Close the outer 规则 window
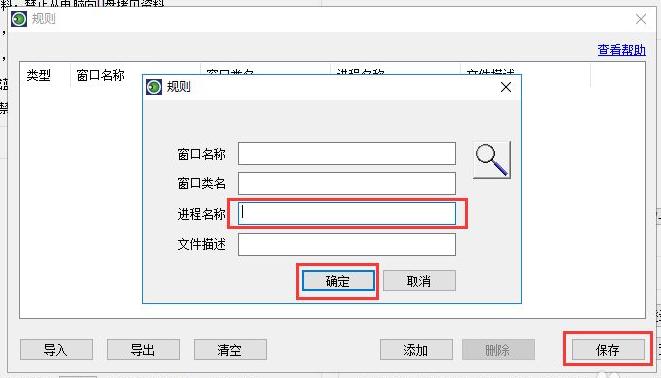Viewport: 661px width, 378px height. click(641, 19)
